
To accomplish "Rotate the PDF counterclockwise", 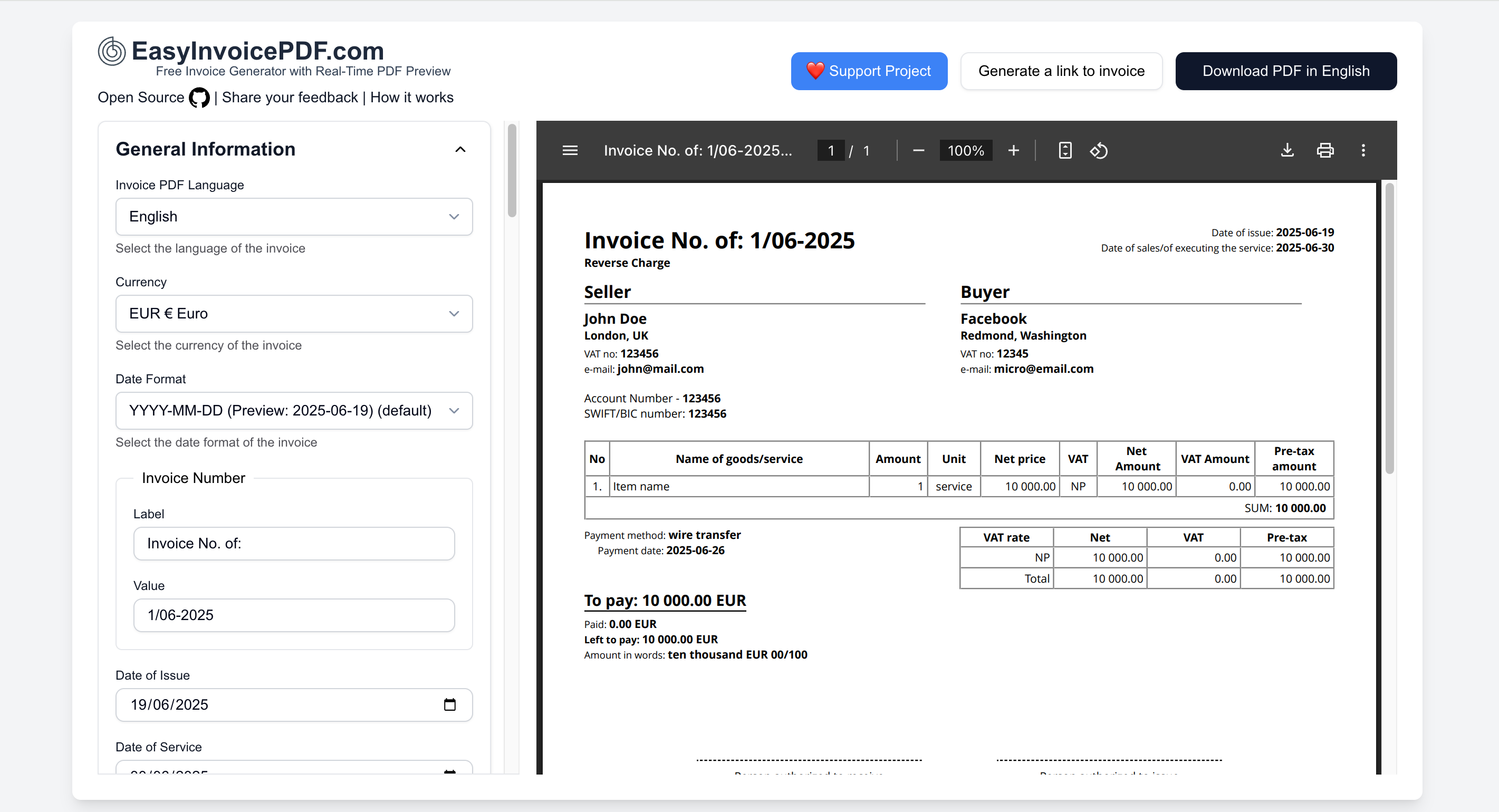I will point(1099,151).
